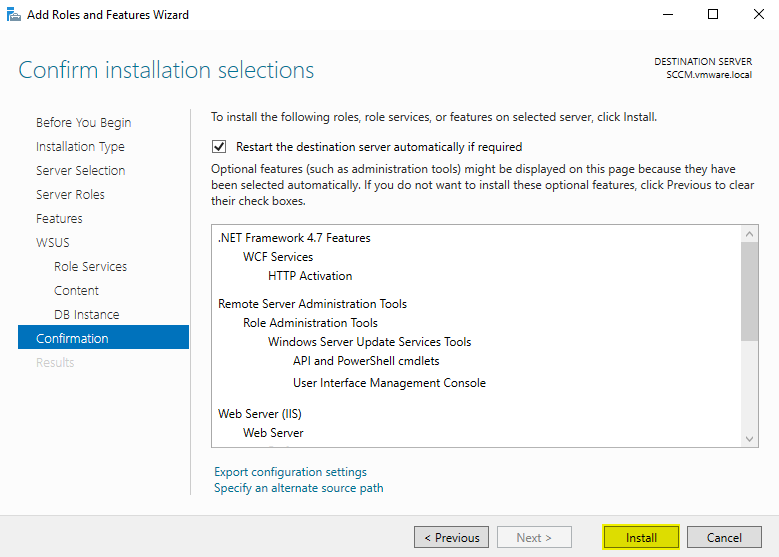Maximize the wizard window

click(713, 15)
